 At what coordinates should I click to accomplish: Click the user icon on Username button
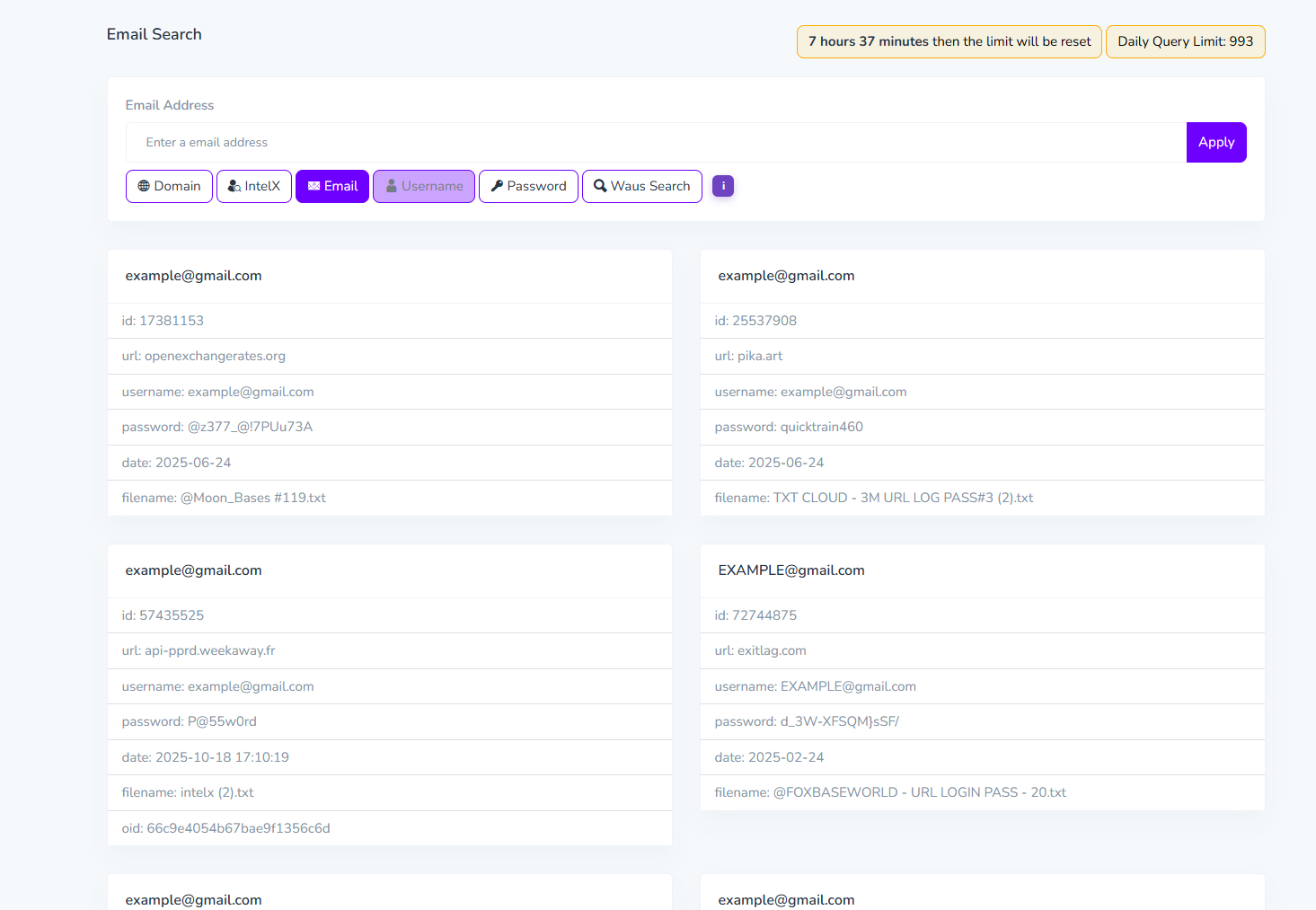pos(392,186)
